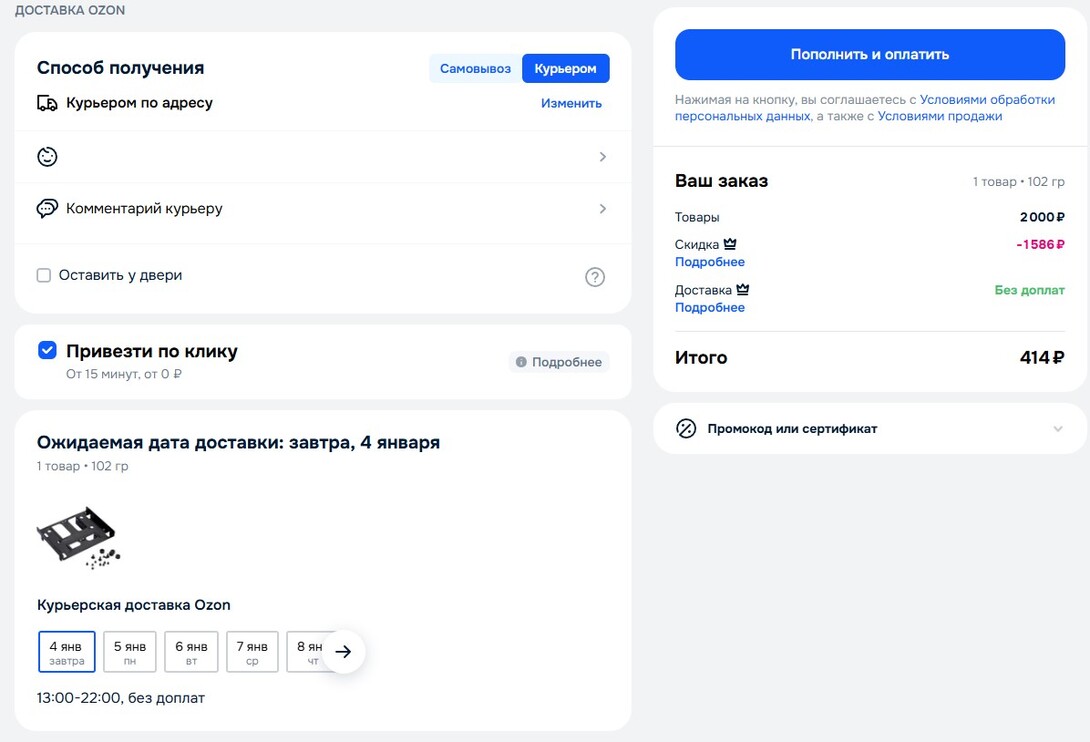Open Условиями обработки персональных данных link
The image size is (1090, 742).
pyautogui.click(x=865, y=108)
